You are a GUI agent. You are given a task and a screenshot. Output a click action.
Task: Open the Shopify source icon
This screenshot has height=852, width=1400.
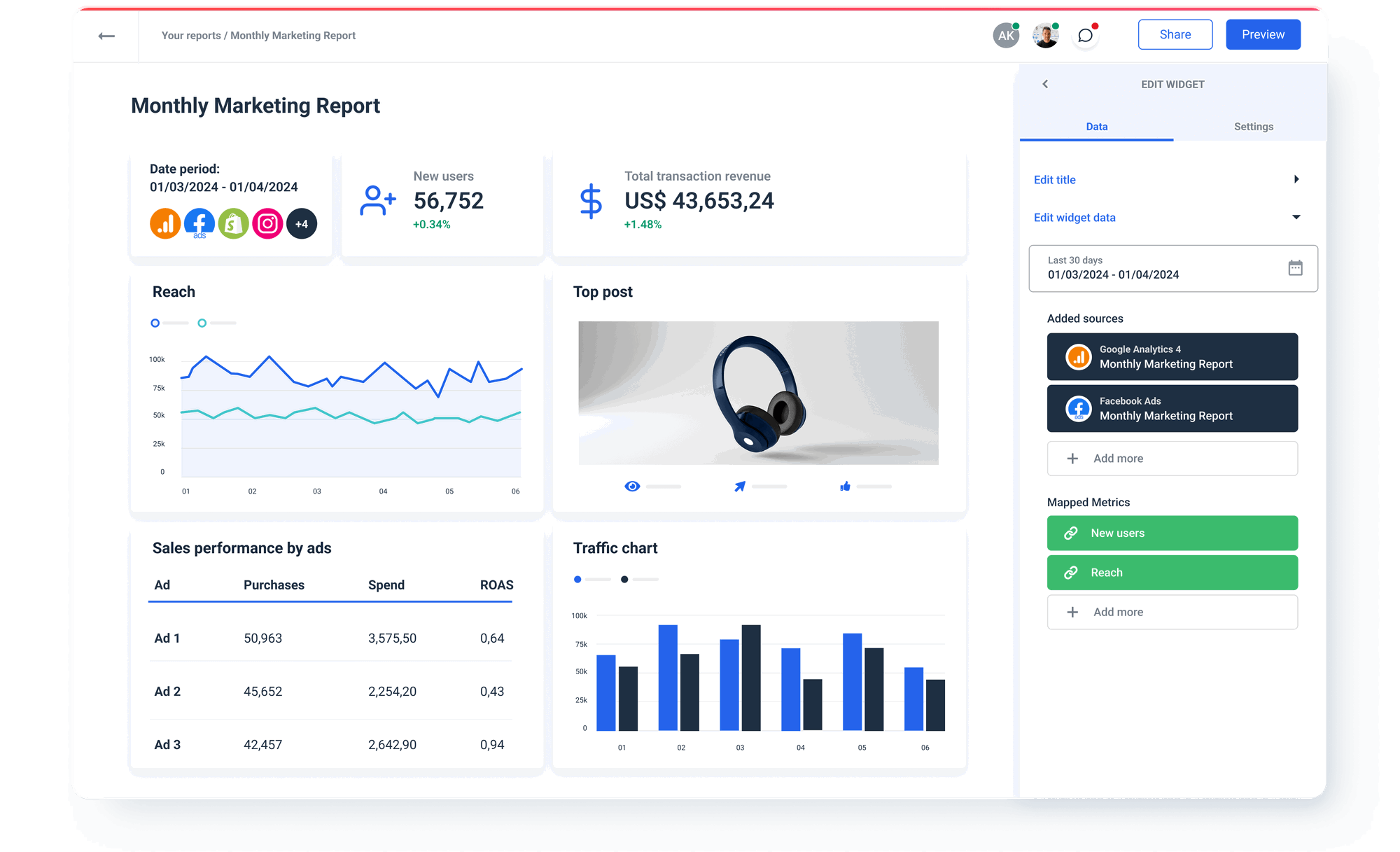pyautogui.click(x=233, y=223)
